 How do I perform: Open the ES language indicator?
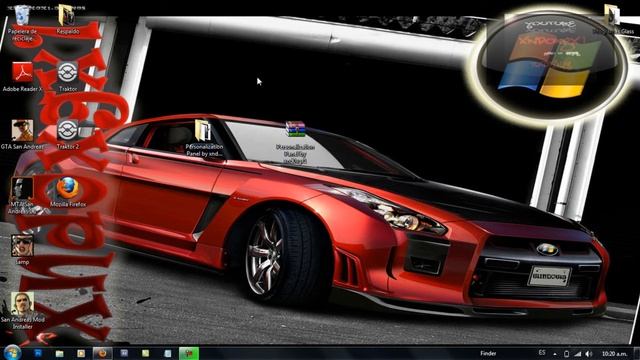coord(542,353)
